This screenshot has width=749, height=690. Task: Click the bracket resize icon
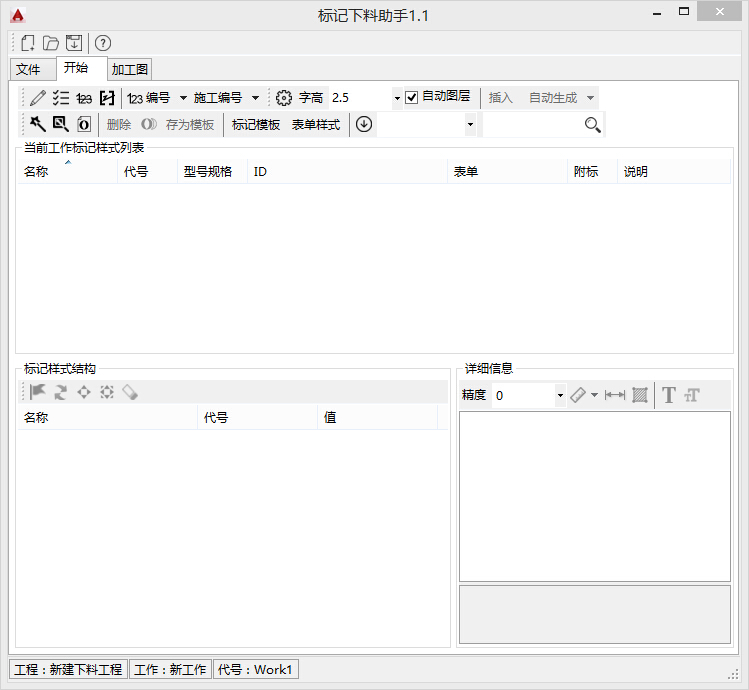(107, 98)
